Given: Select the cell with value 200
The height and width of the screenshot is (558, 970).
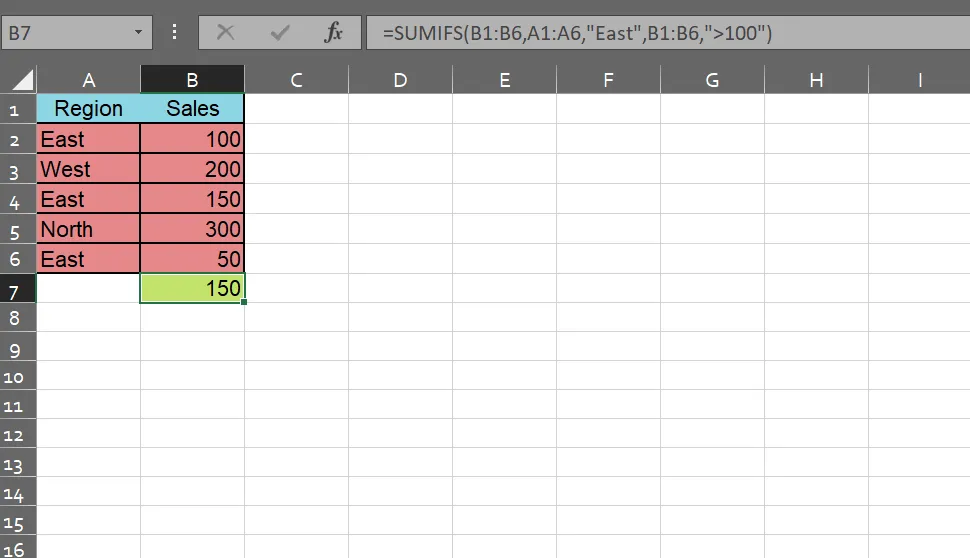Looking at the screenshot, I should pos(192,169).
